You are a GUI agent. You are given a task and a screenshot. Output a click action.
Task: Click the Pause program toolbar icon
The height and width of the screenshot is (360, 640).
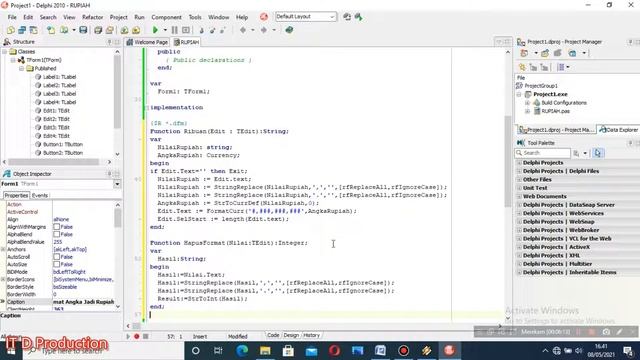(x=175, y=30)
